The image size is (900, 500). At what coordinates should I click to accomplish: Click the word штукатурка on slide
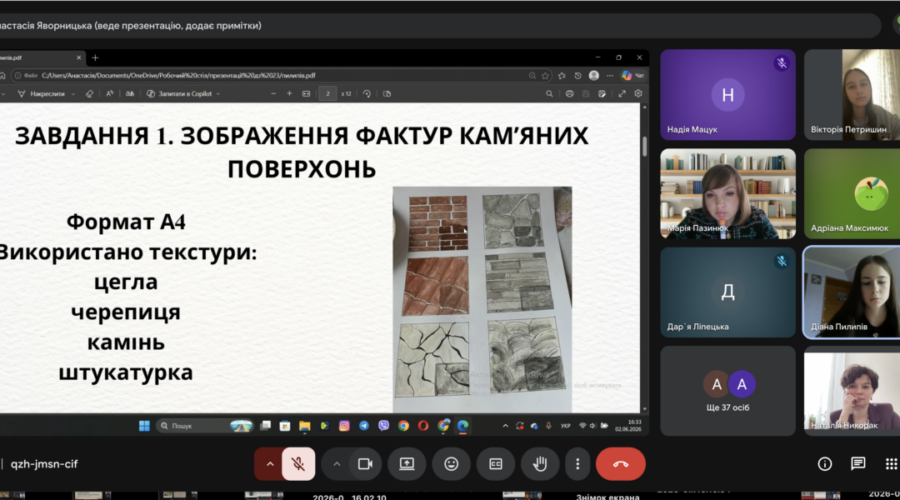(x=126, y=373)
